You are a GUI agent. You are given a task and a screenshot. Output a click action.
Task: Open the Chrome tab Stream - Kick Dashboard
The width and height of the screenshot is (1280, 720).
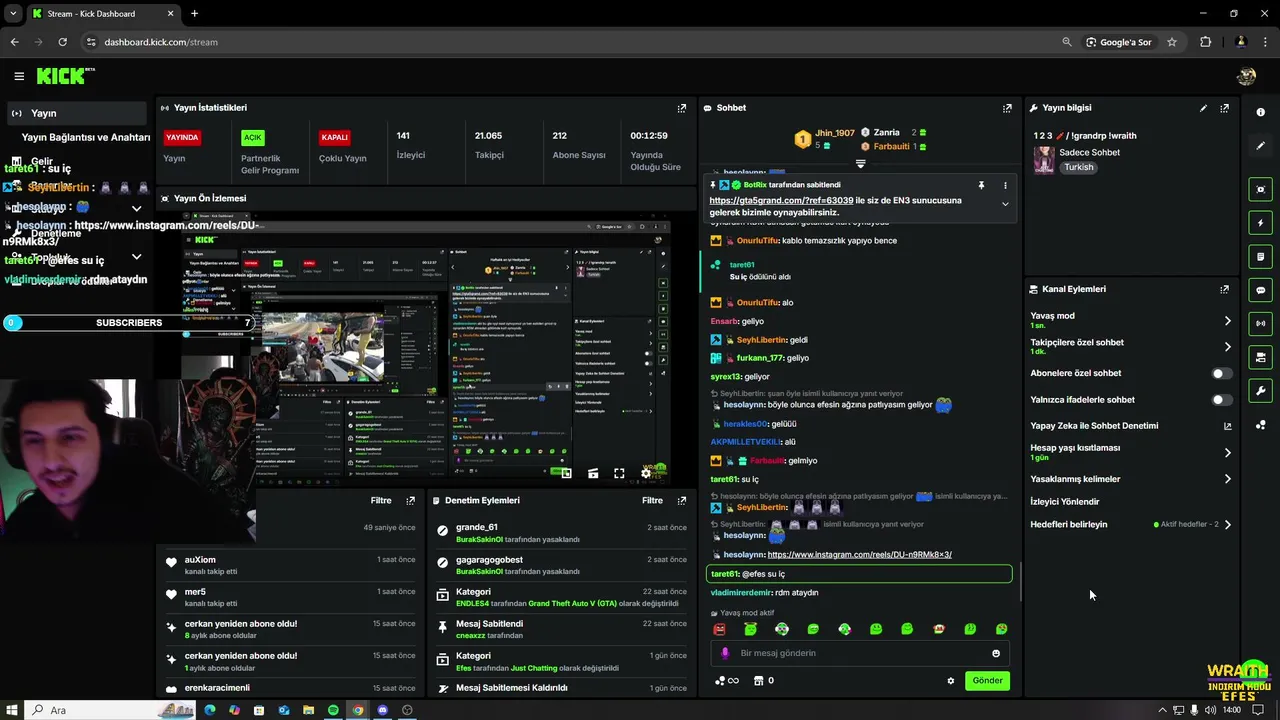point(103,14)
